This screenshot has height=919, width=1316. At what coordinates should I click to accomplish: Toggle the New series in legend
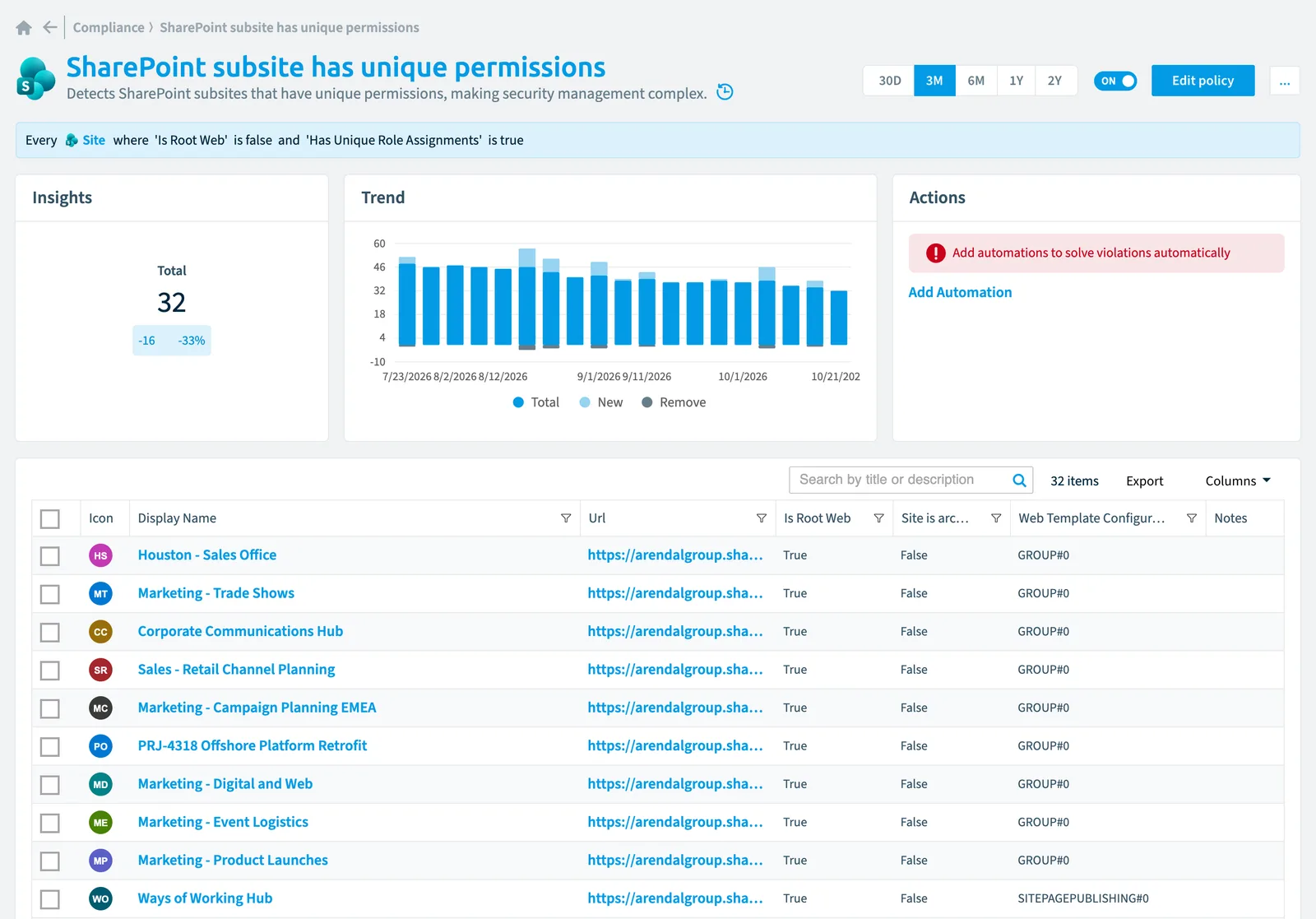click(600, 402)
